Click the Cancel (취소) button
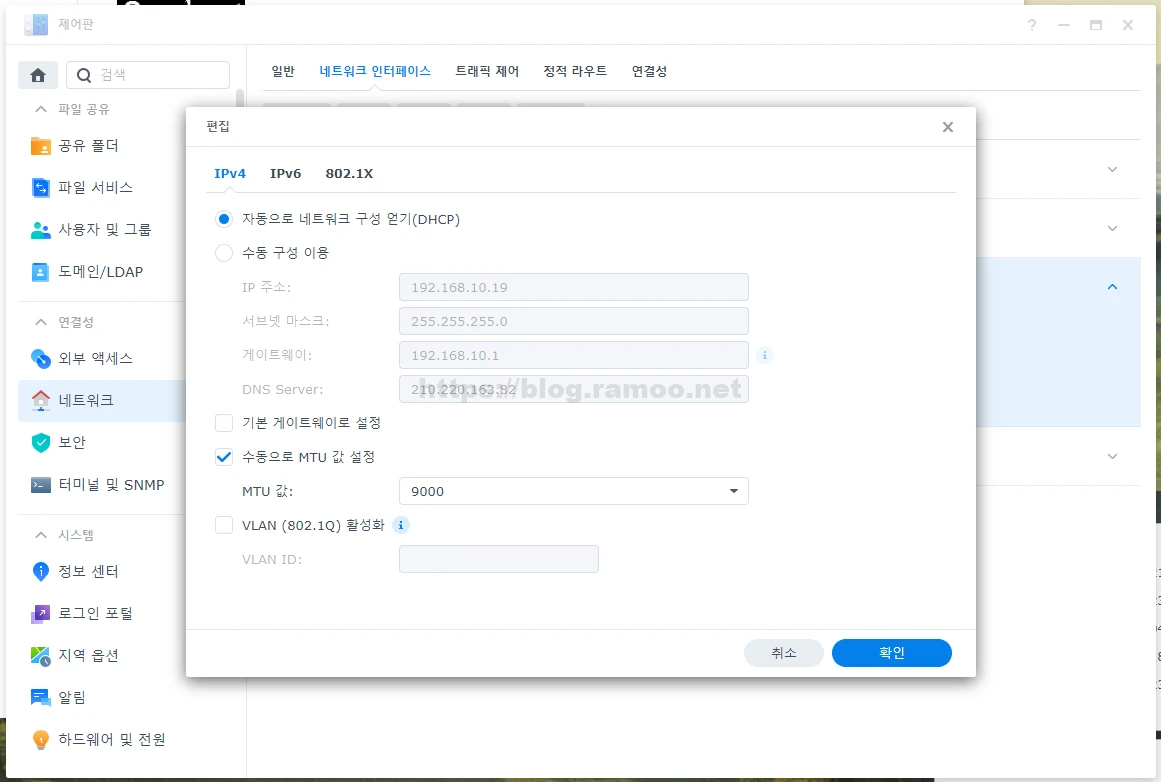Viewport: 1161px width, 782px height. [783, 653]
